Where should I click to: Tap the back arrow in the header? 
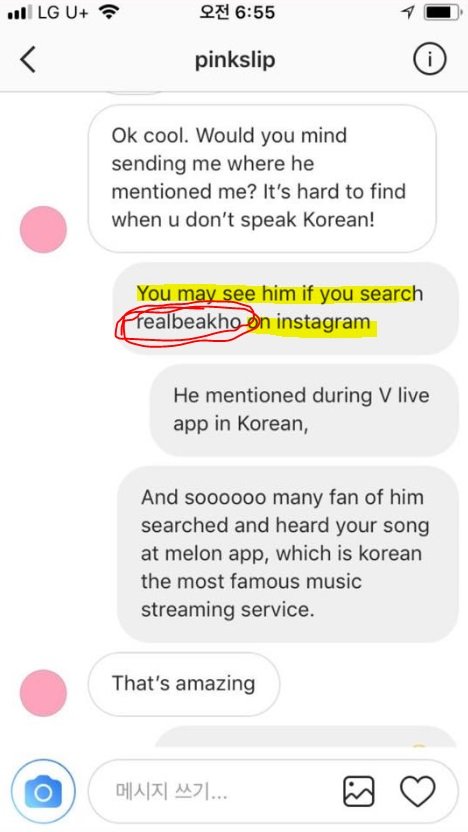coord(28,59)
